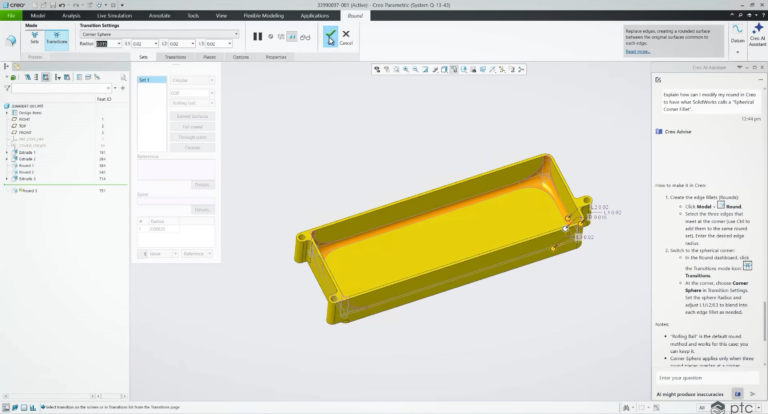The image size is (768, 414).
Task: Toggle the highlighted attached preview icon
Action: pos(292,37)
